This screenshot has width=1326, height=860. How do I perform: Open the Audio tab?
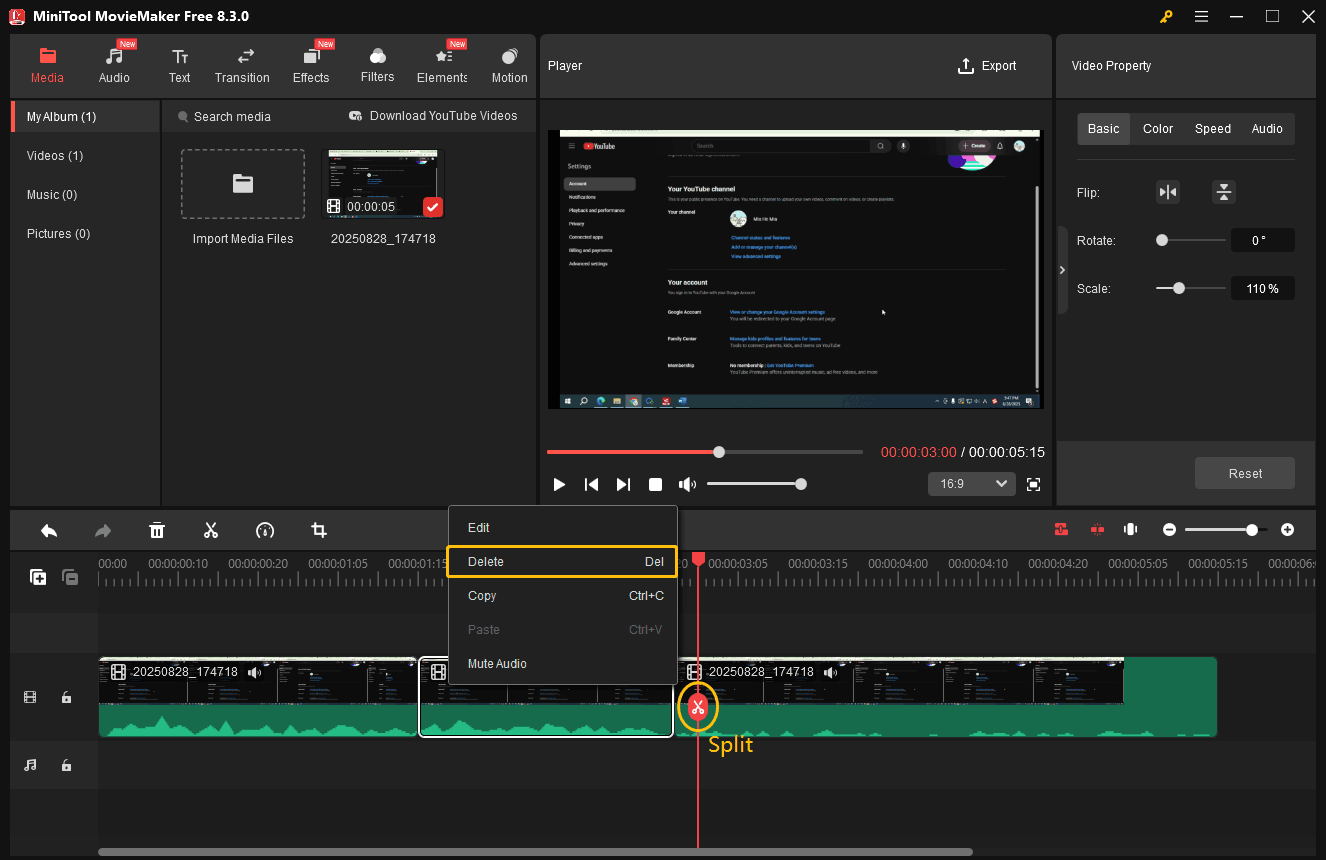pos(114,65)
